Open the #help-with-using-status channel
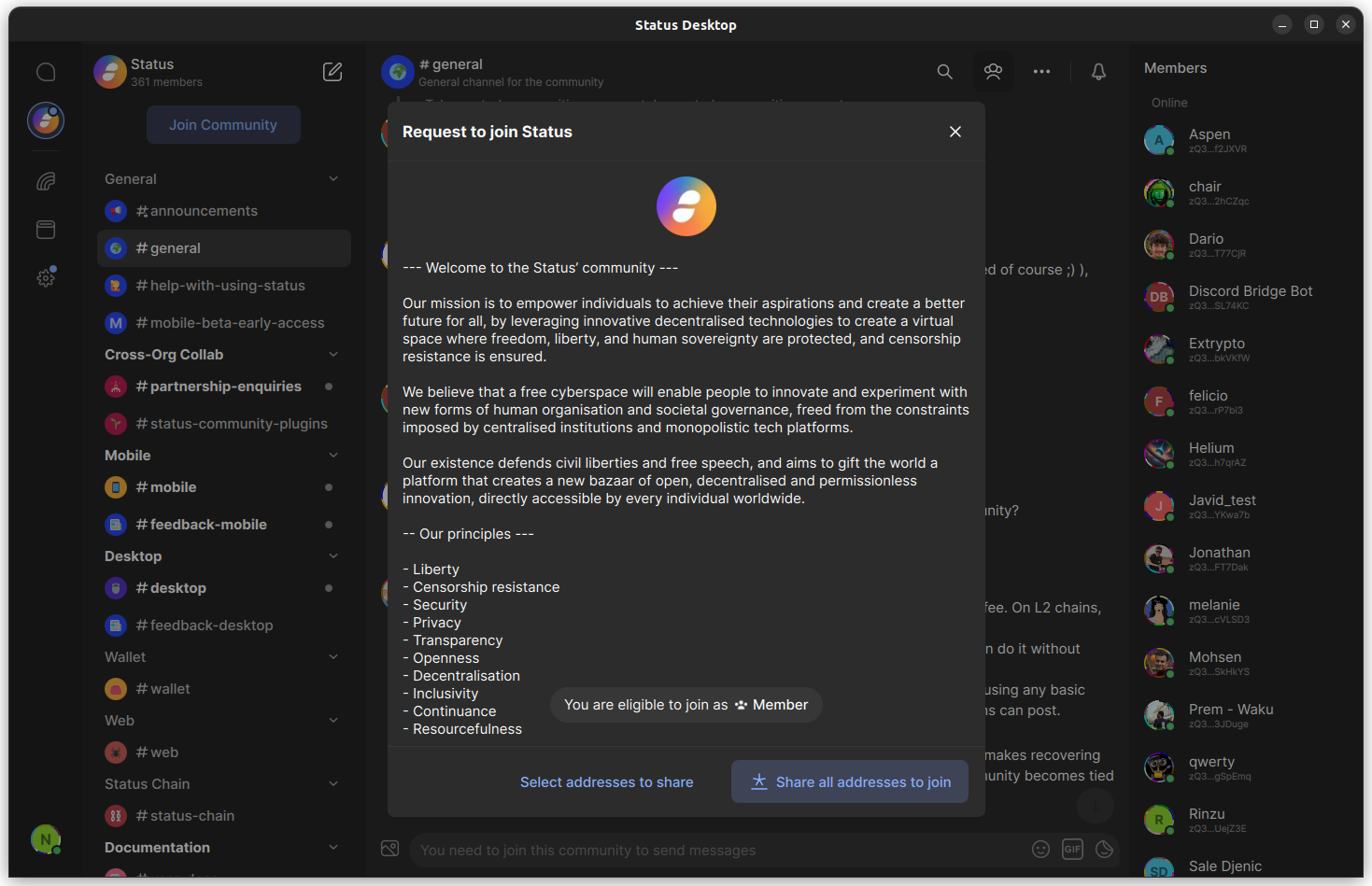 224,286
